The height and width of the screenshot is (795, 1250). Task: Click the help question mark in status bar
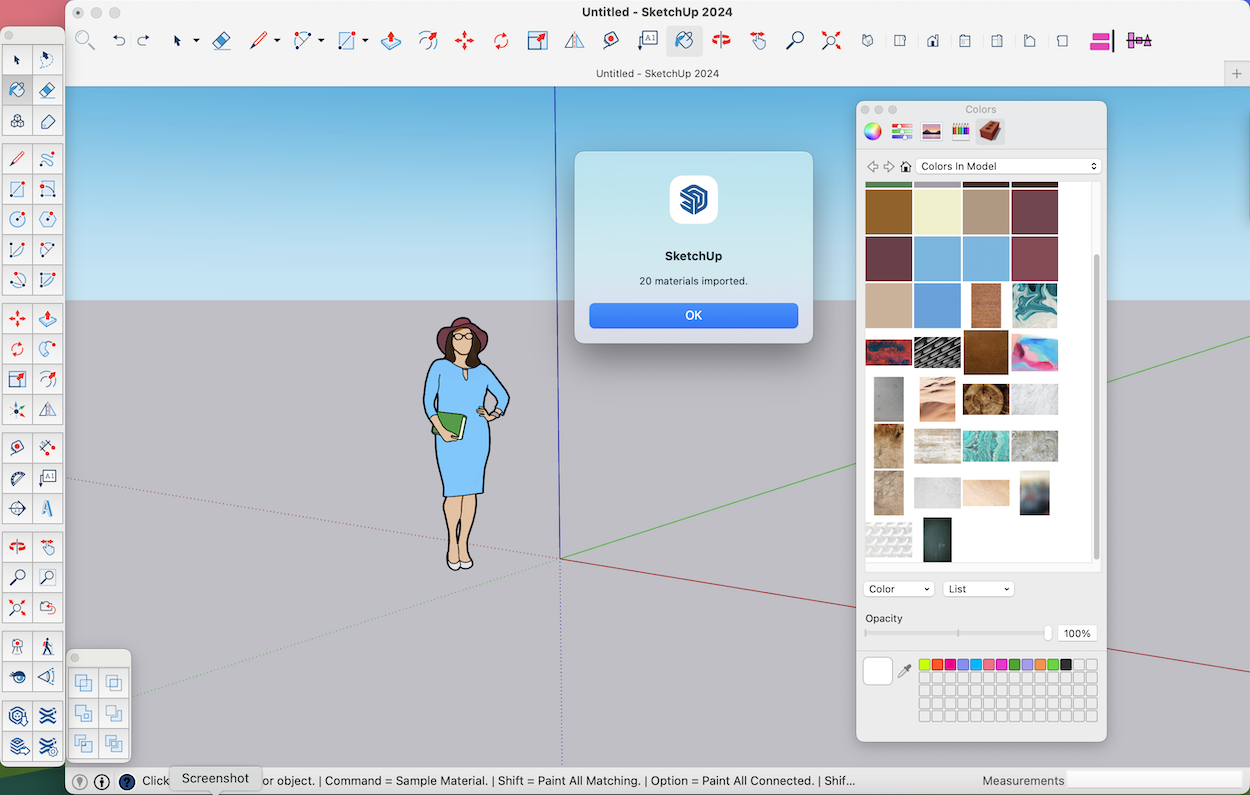(127, 782)
